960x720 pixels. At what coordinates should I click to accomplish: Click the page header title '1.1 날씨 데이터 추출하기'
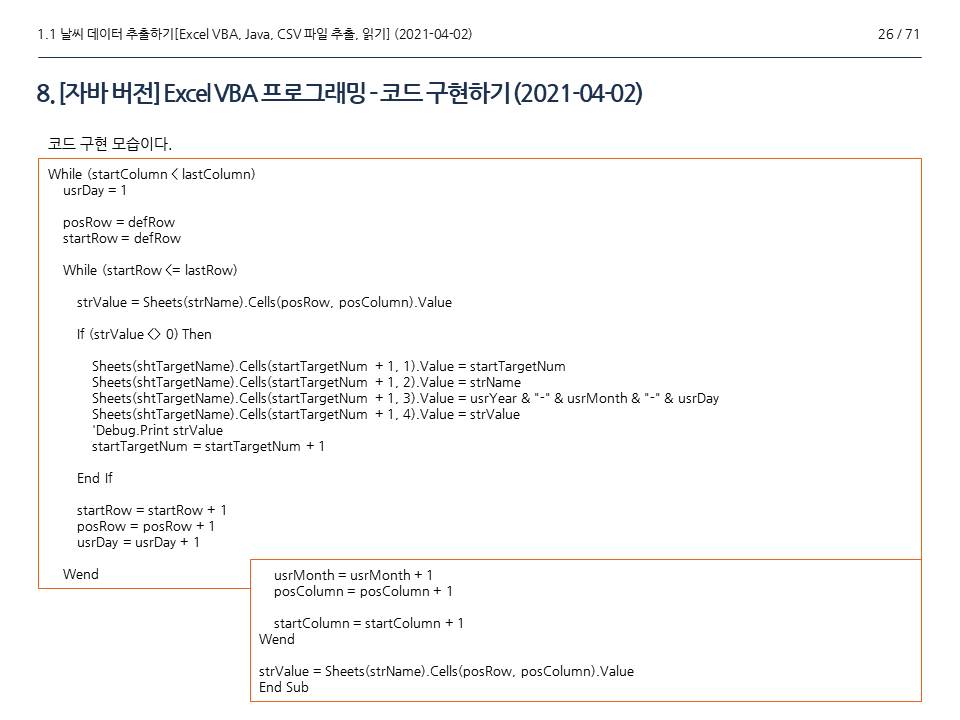coord(106,34)
